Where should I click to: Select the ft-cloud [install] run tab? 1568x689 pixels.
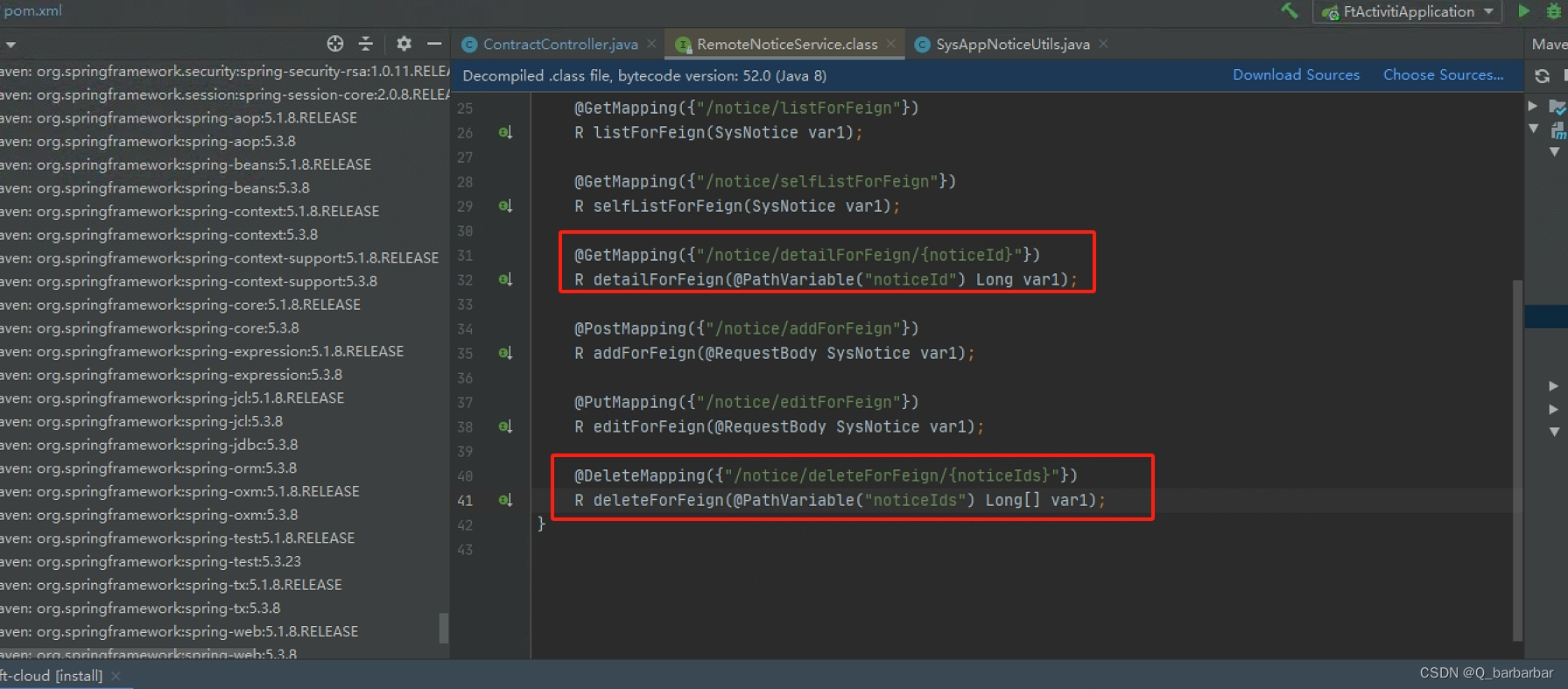click(x=51, y=676)
